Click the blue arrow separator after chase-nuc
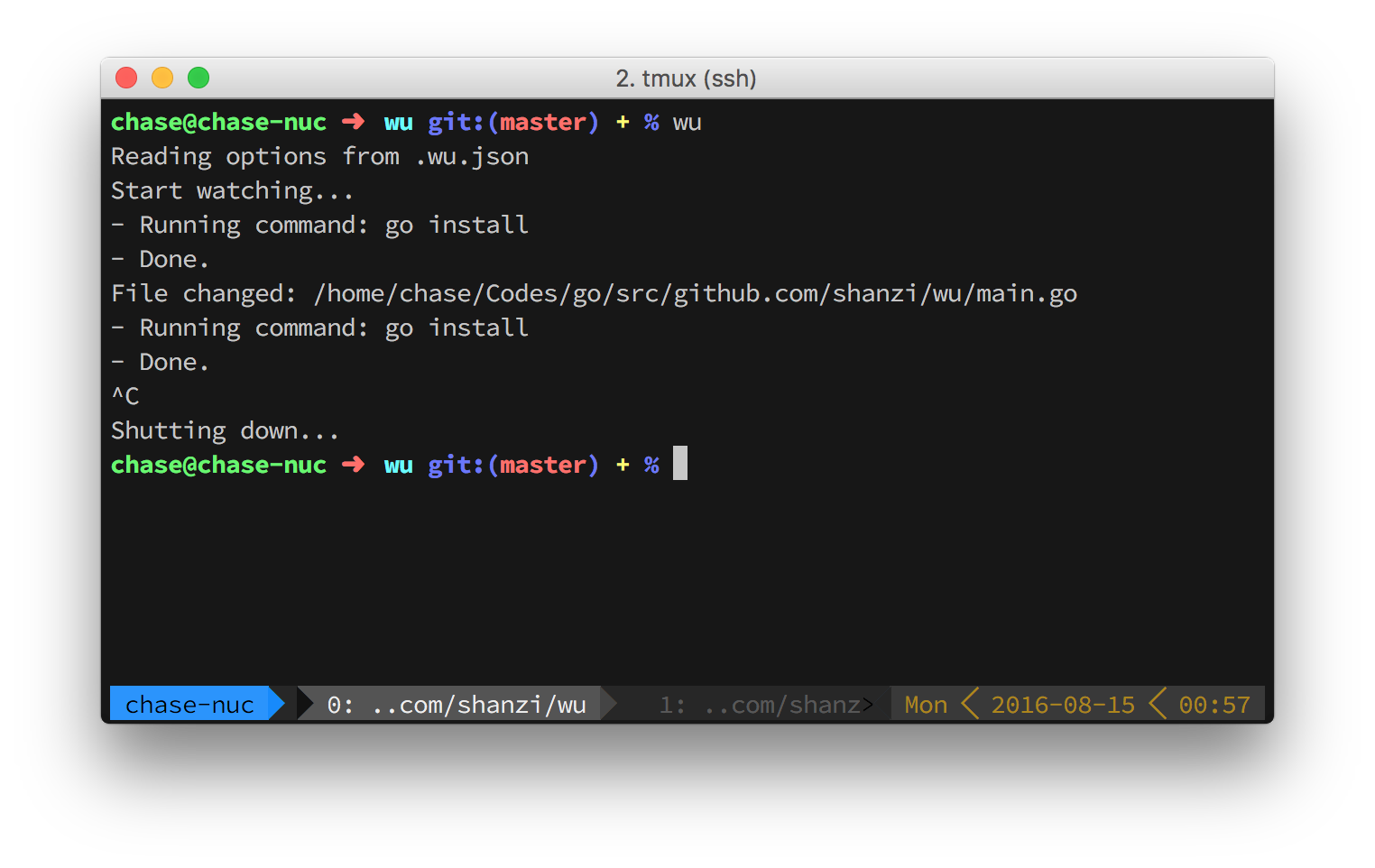The image size is (1375, 868). pyautogui.click(x=277, y=704)
